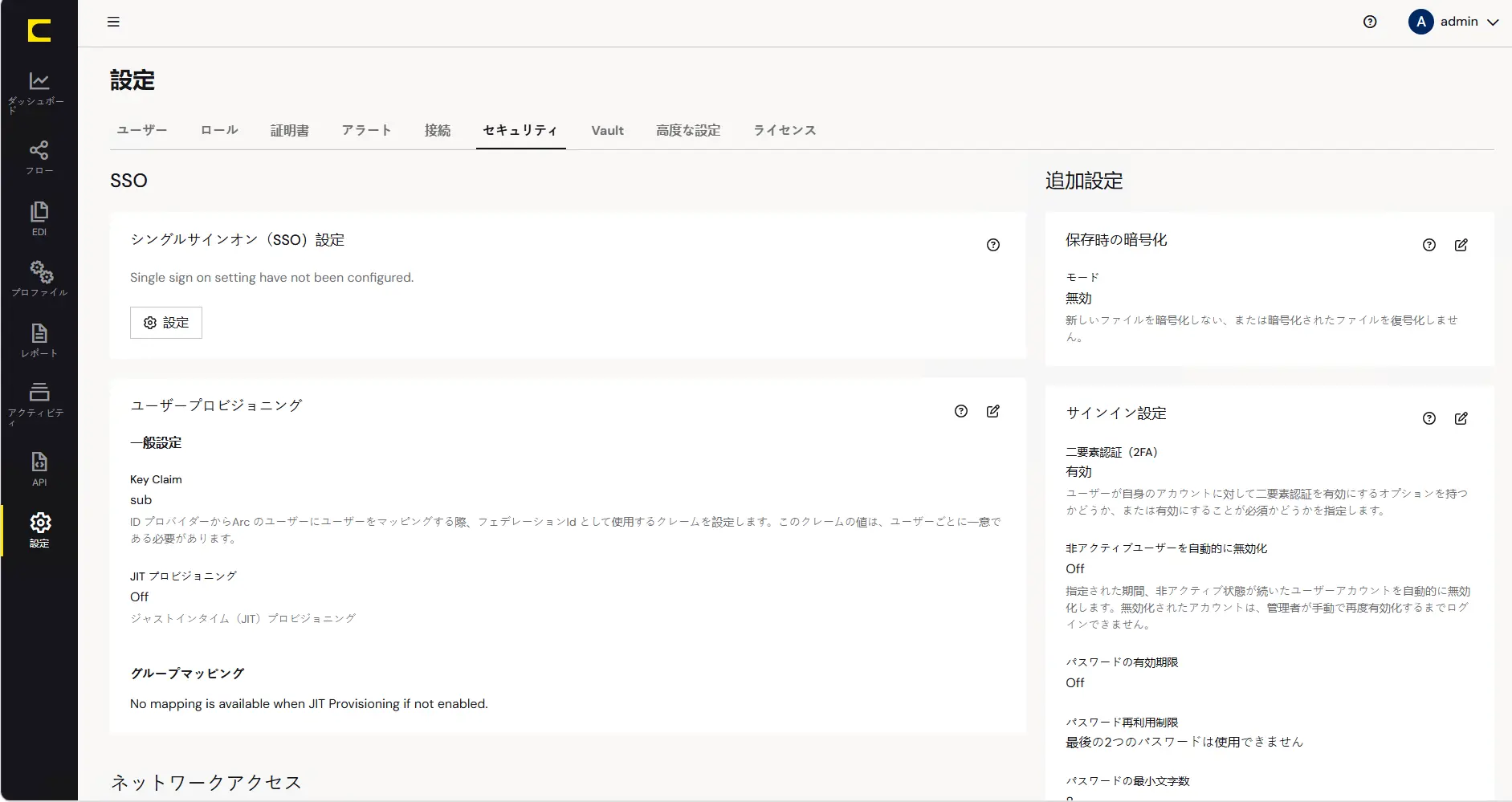Switch to the 高度な設定 tab
This screenshot has width=1512, height=802.
pyautogui.click(x=688, y=130)
